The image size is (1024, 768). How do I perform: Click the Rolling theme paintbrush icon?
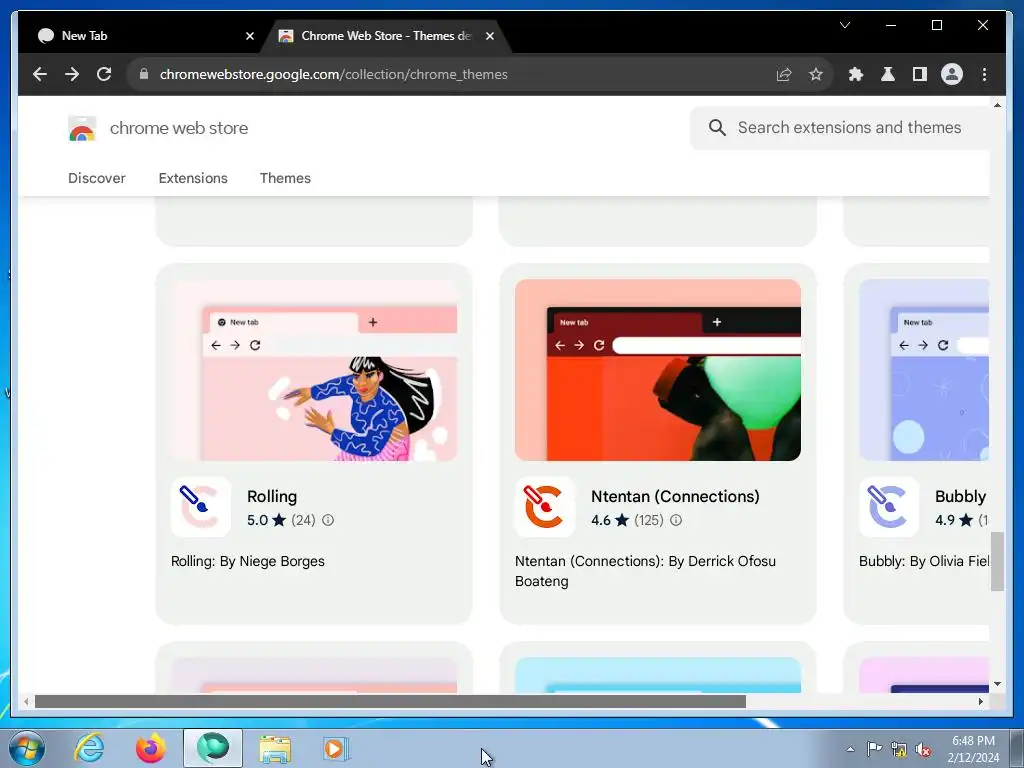pyautogui.click(x=200, y=507)
